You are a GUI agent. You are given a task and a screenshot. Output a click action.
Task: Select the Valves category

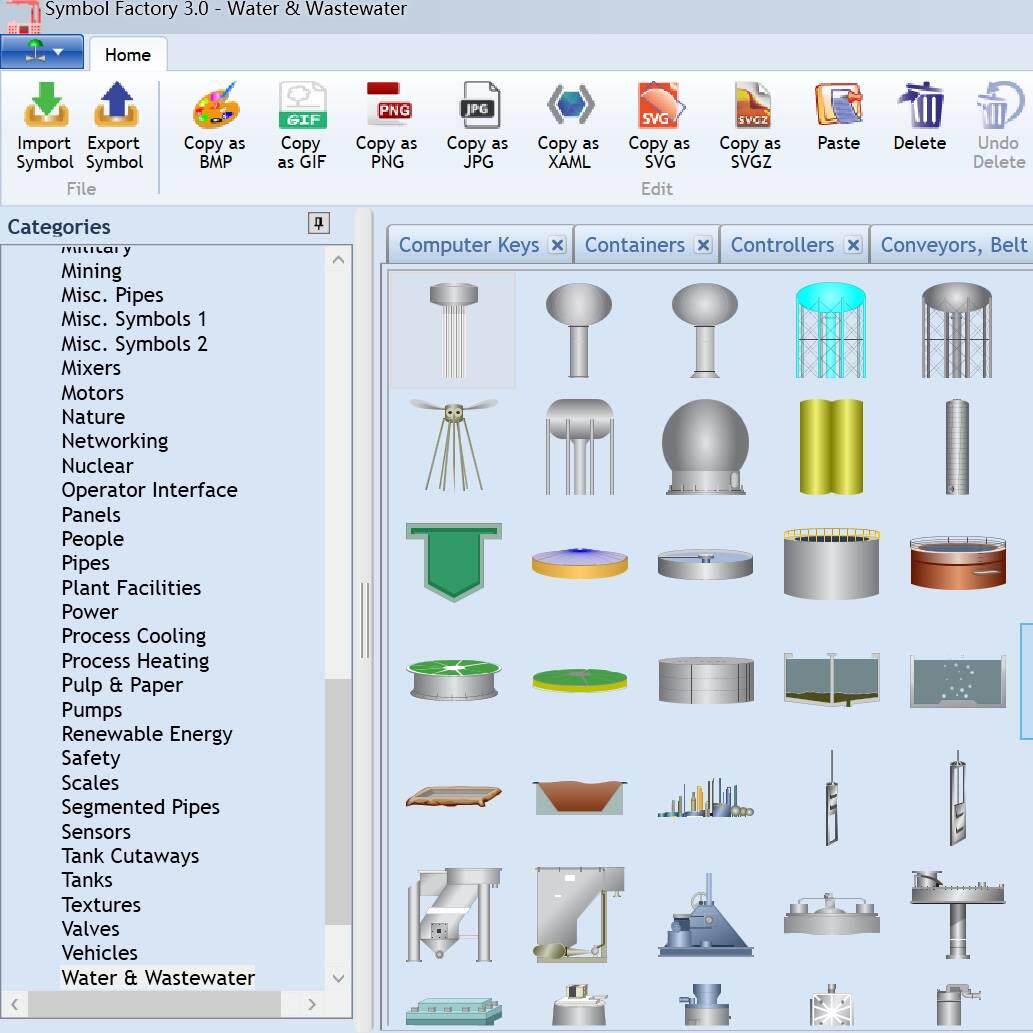tap(90, 929)
